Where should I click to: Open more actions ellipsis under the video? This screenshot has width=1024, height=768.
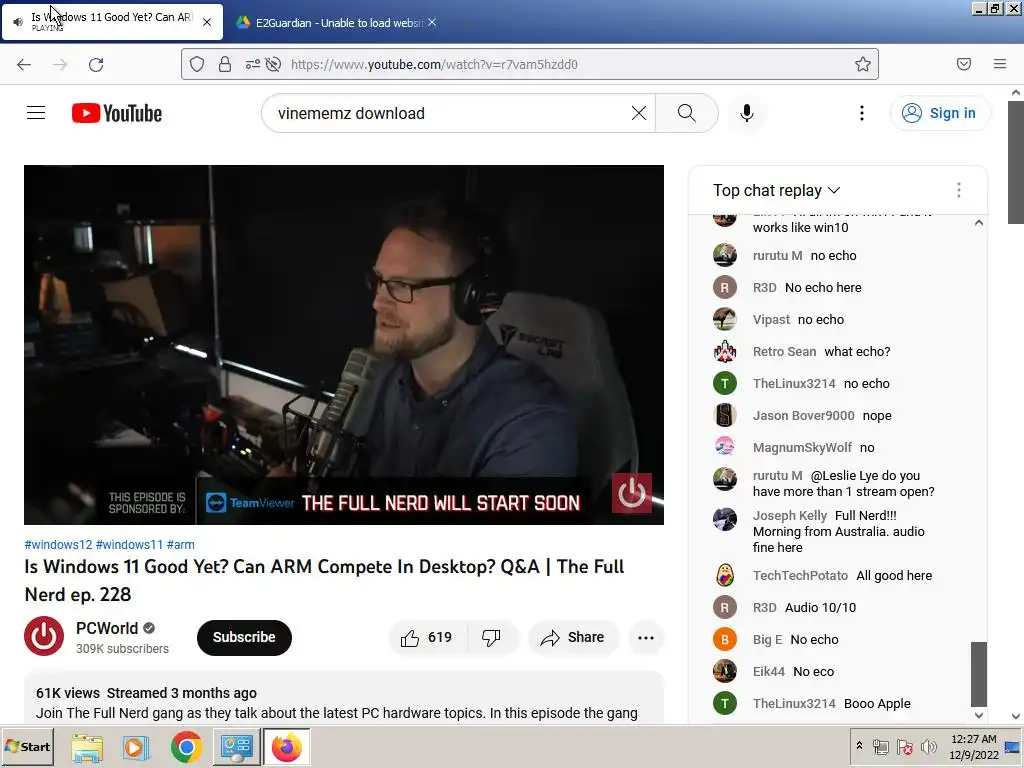click(x=646, y=638)
